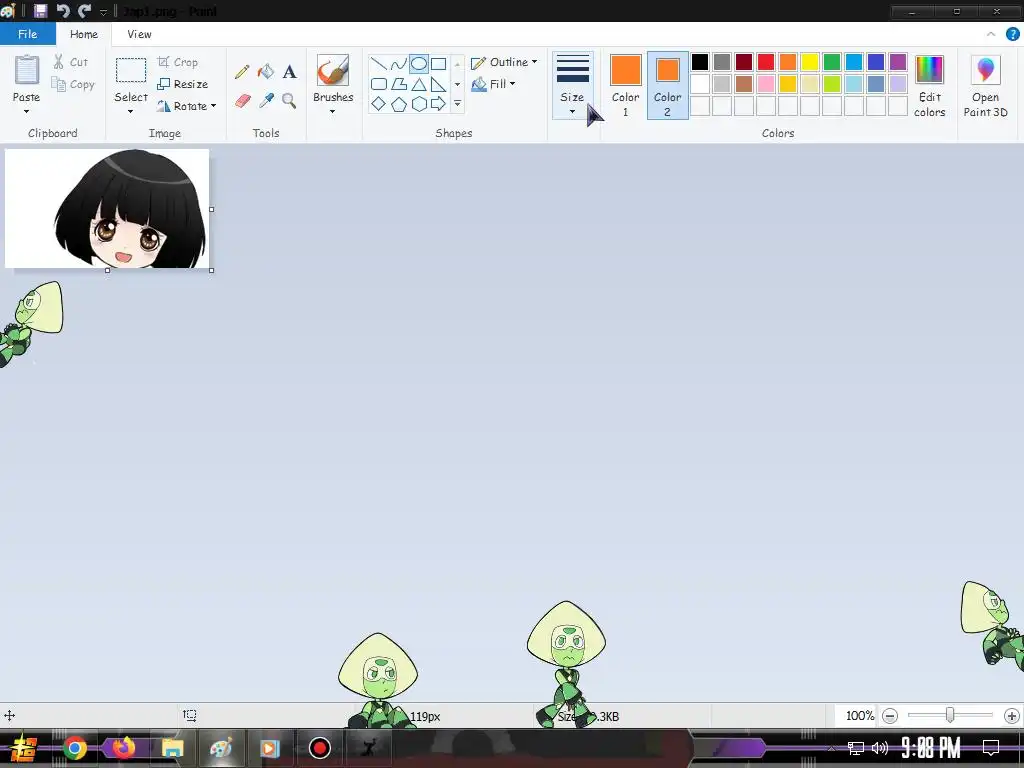Click the canvas bottom-right resize handle
Screen dimensions: 1024x768
point(212,270)
